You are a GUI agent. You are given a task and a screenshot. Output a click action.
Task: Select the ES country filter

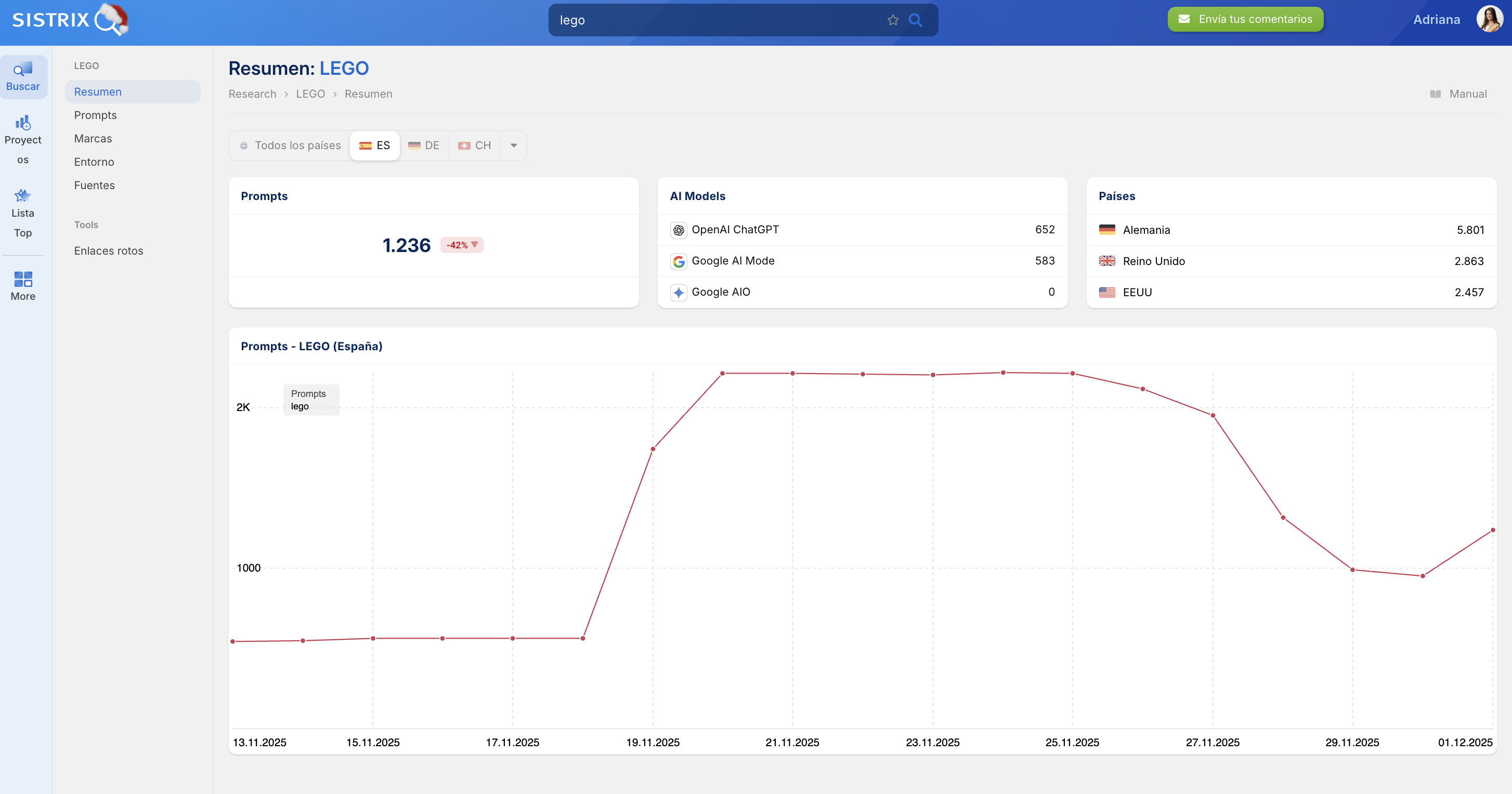(374, 145)
